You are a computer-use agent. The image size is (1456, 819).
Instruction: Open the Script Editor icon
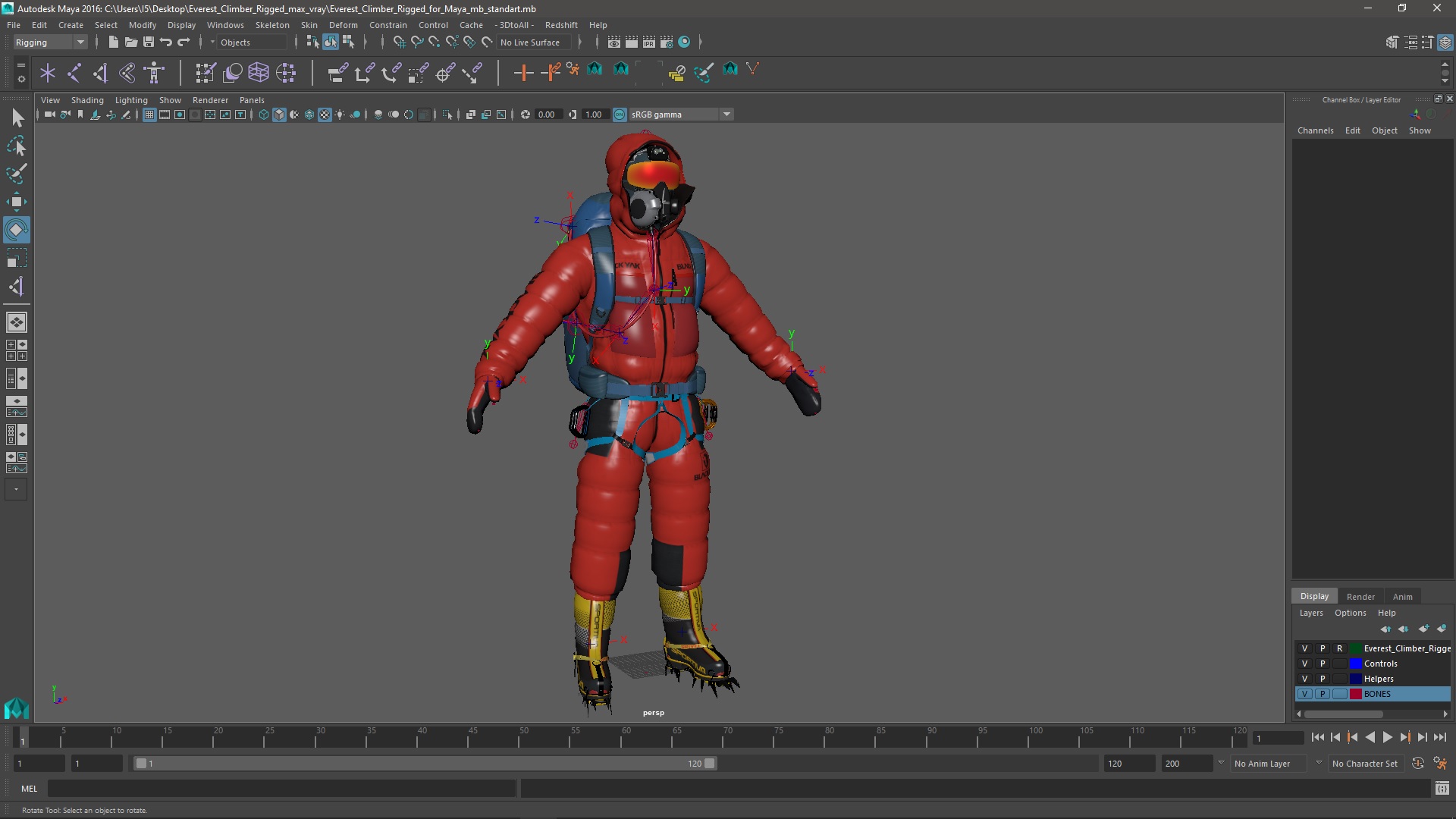[1442, 789]
